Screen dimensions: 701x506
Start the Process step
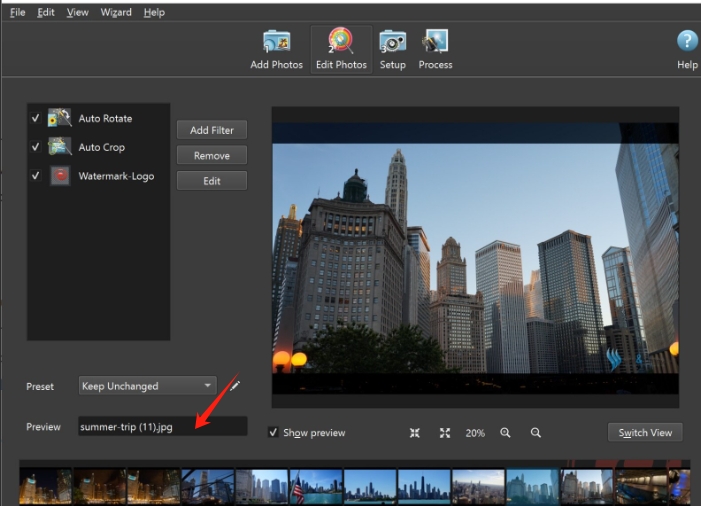(x=435, y=50)
